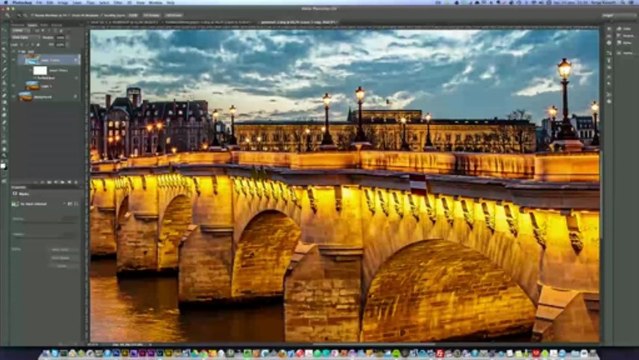Open the Photoshop application menu

click(x=22, y=2)
